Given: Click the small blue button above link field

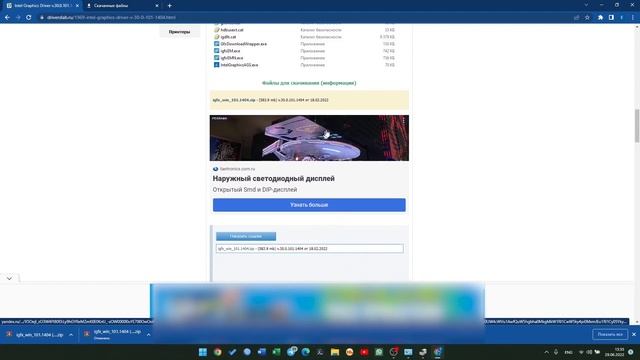Looking at the screenshot, I should pos(246,236).
